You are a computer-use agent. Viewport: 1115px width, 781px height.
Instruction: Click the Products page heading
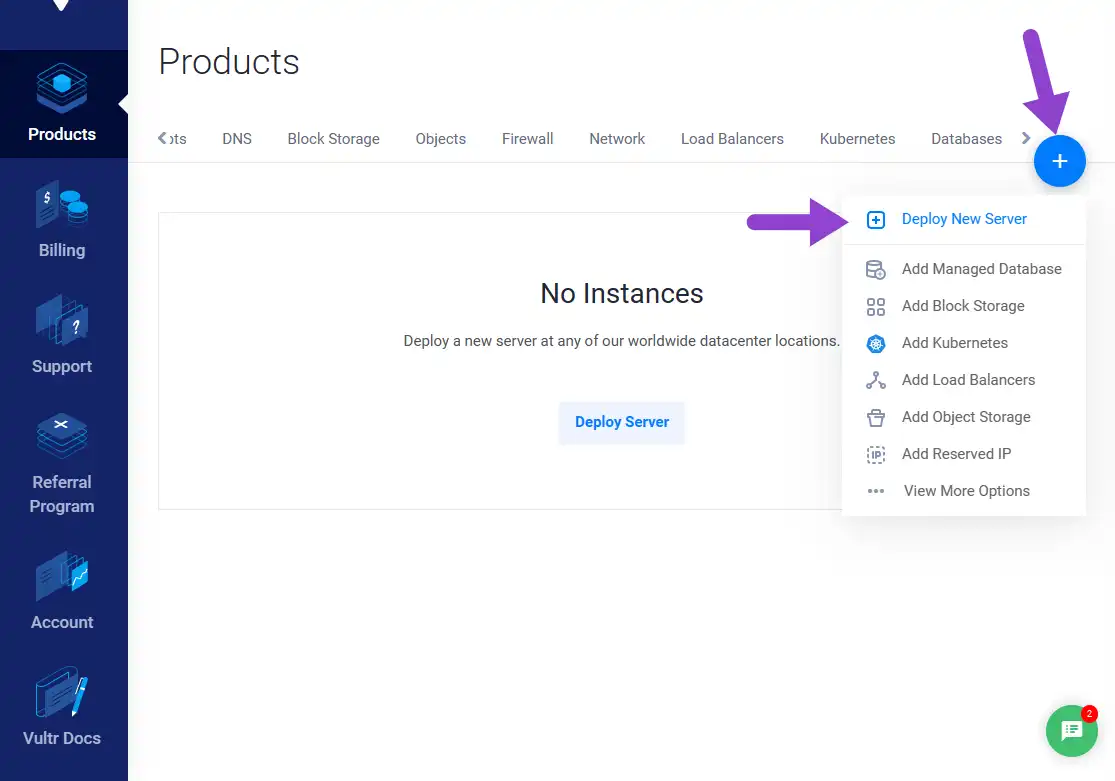click(x=229, y=62)
